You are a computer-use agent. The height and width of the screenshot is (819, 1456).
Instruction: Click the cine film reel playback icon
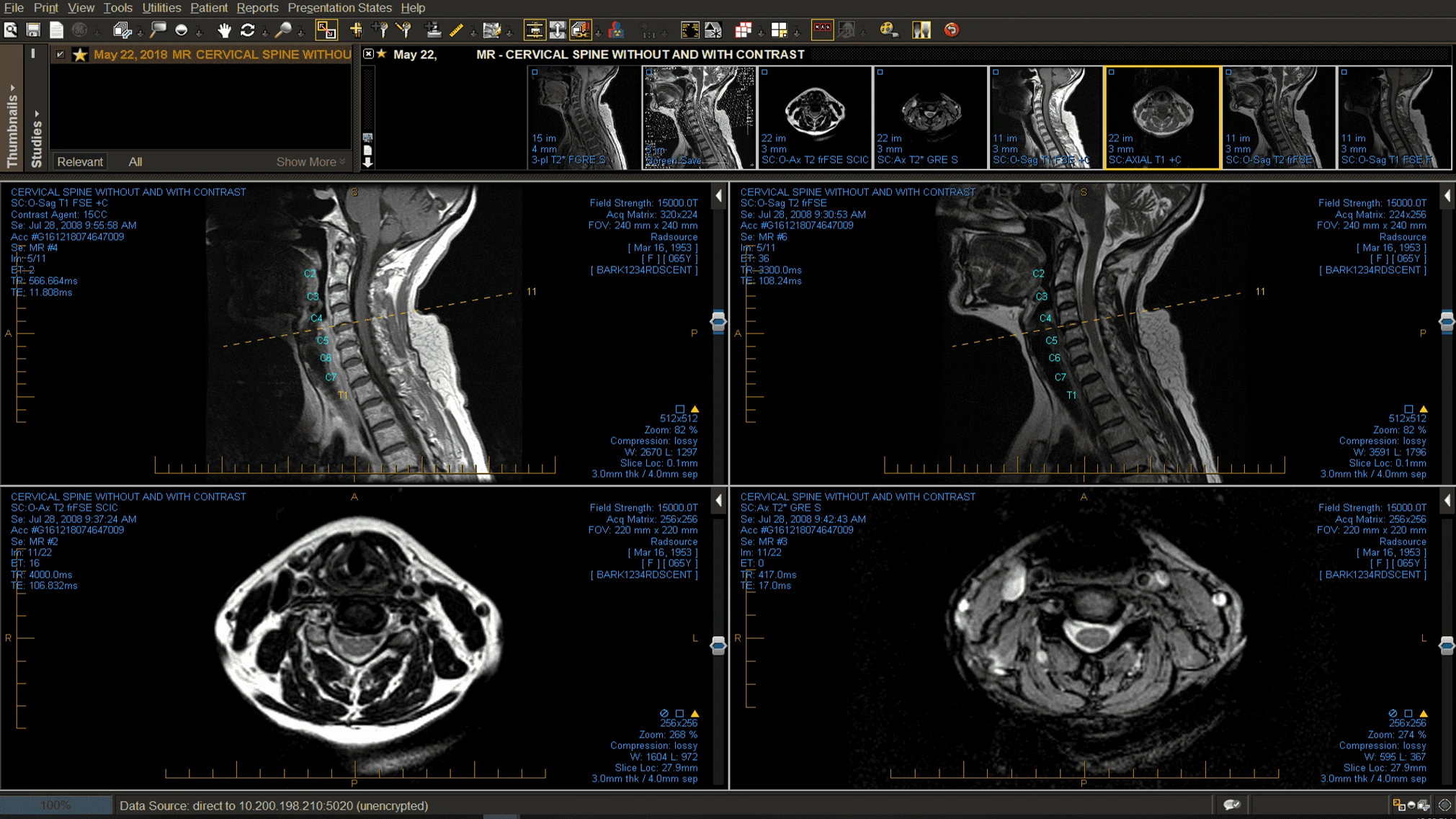pyautogui.click(x=887, y=31)
